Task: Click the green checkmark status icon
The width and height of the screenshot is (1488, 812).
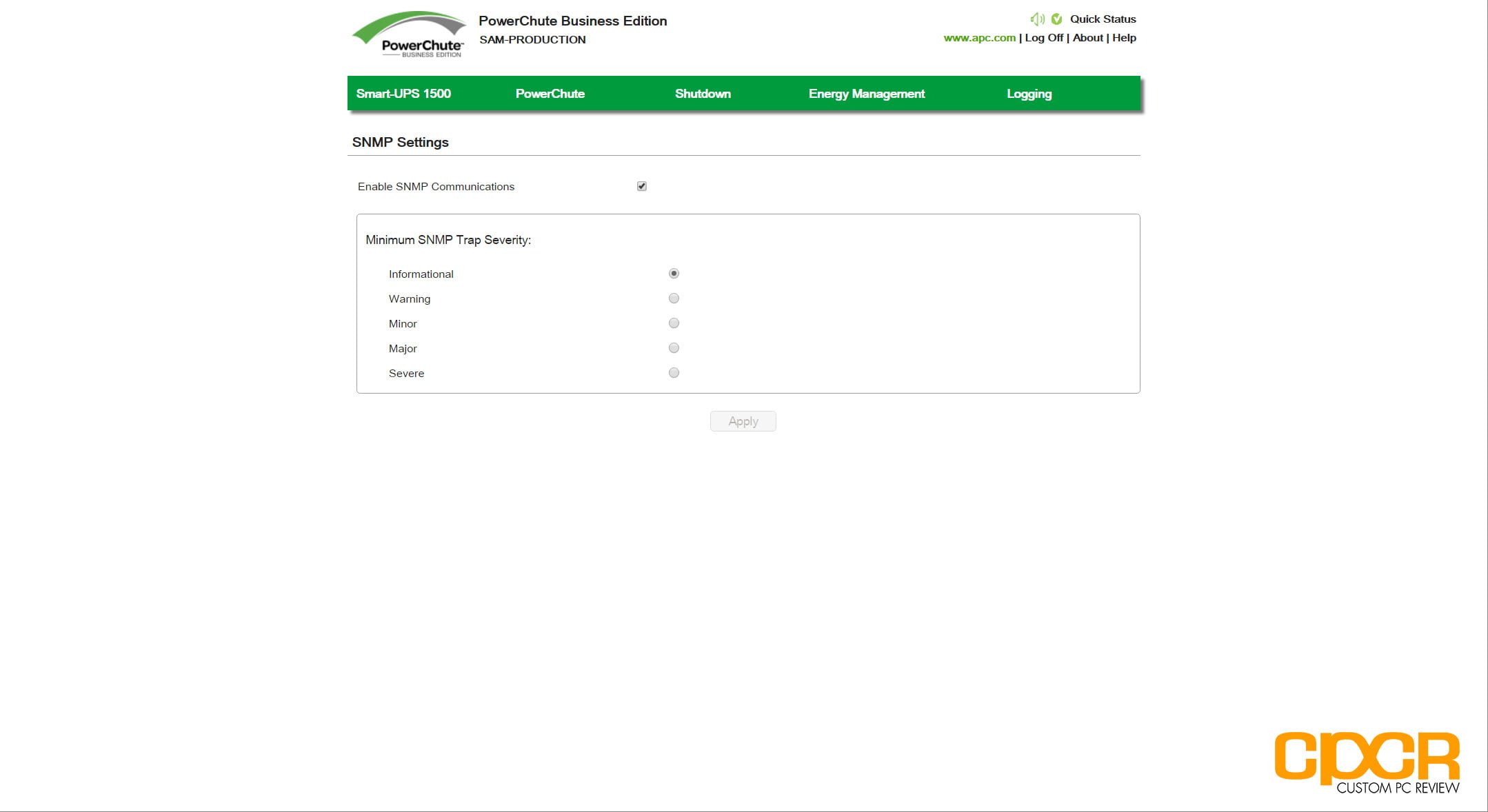Action: 1056,19
